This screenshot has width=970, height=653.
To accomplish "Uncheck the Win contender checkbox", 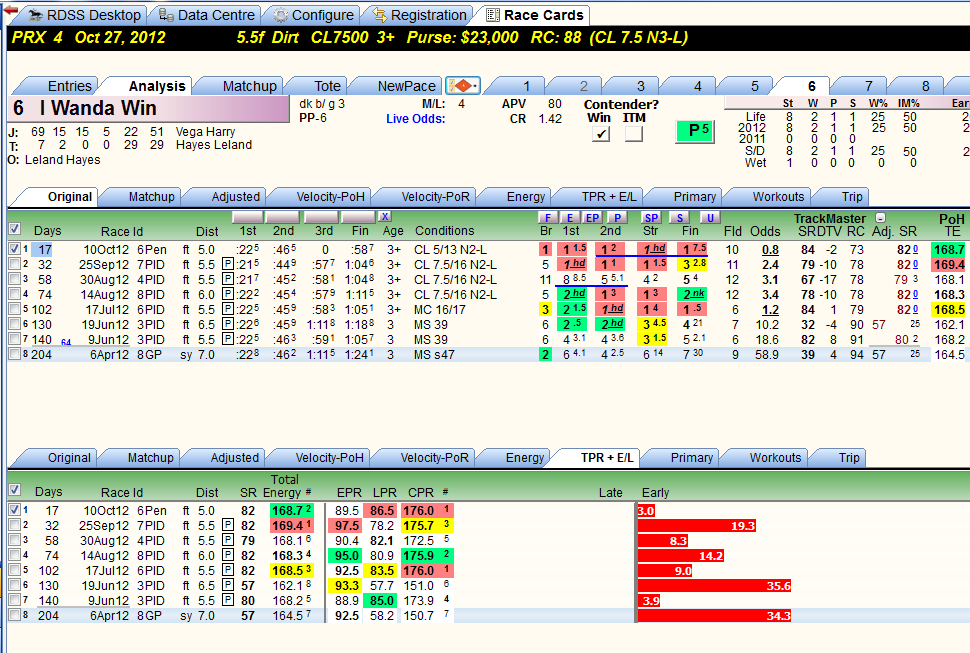I will tap(600, 134).
